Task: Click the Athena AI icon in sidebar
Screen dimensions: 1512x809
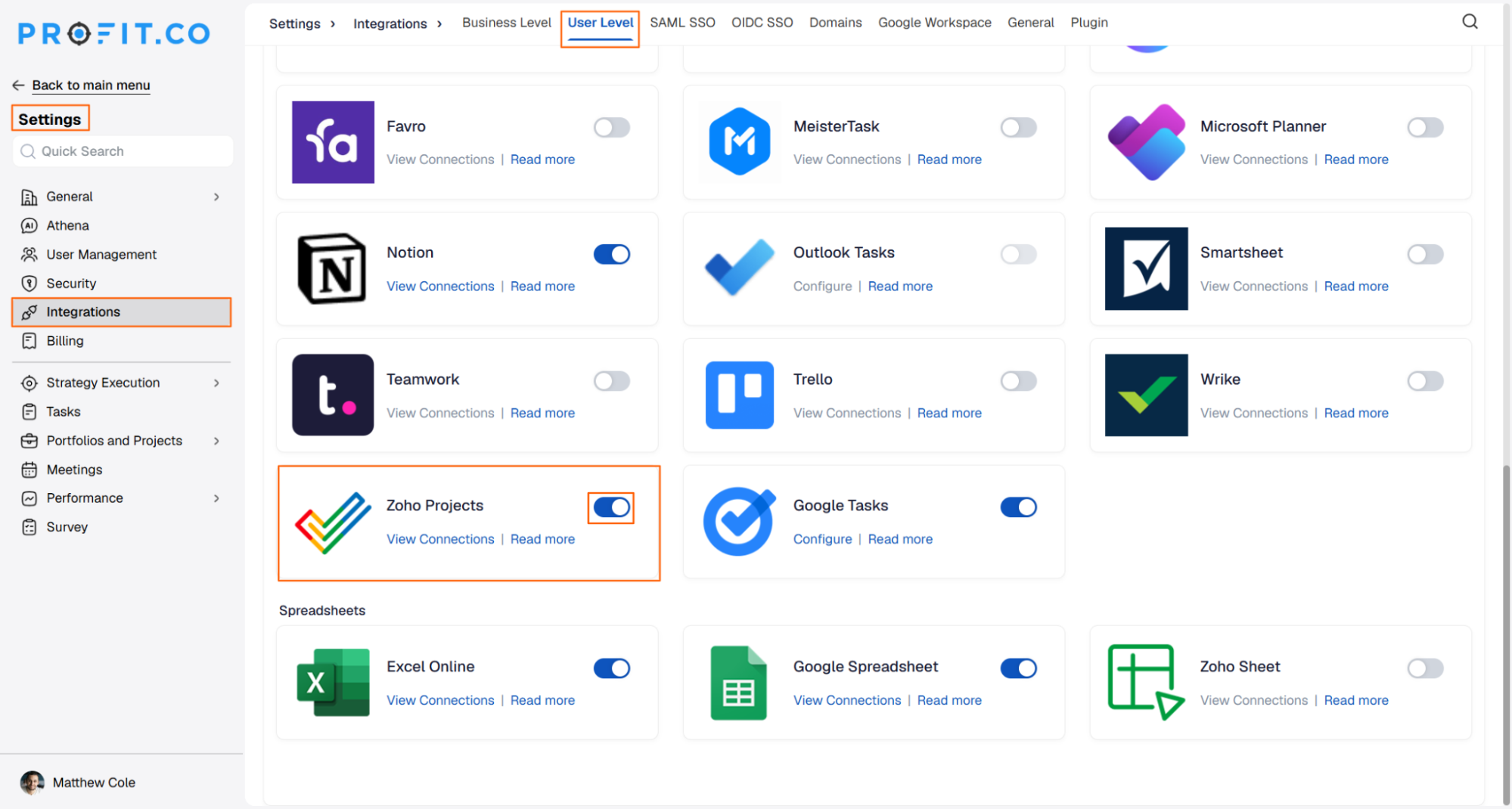Action: (x=29, y=225)
